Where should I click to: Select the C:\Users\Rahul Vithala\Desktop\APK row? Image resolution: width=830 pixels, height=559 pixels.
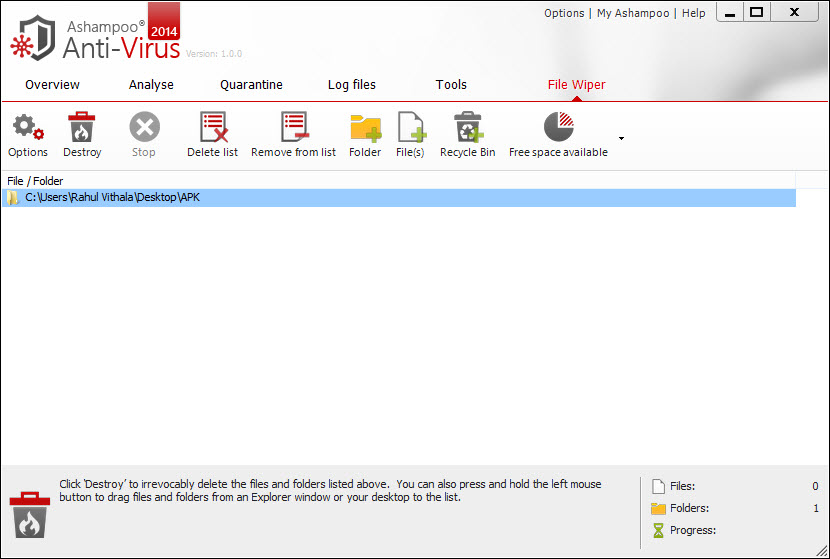(399, 197)
